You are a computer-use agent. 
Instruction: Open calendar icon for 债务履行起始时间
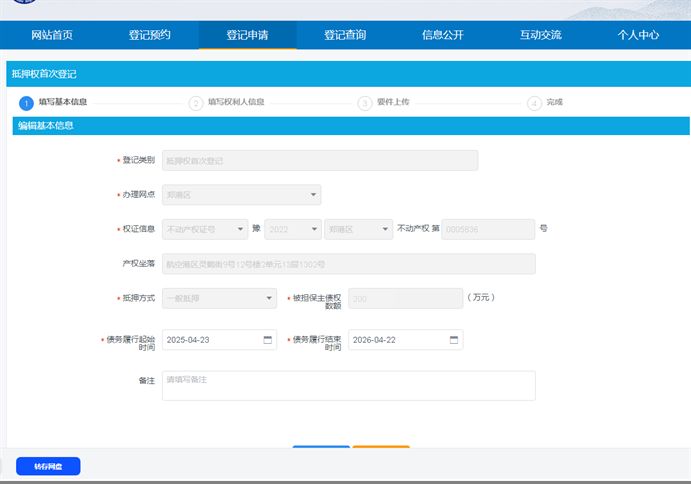tap(267, 340)
